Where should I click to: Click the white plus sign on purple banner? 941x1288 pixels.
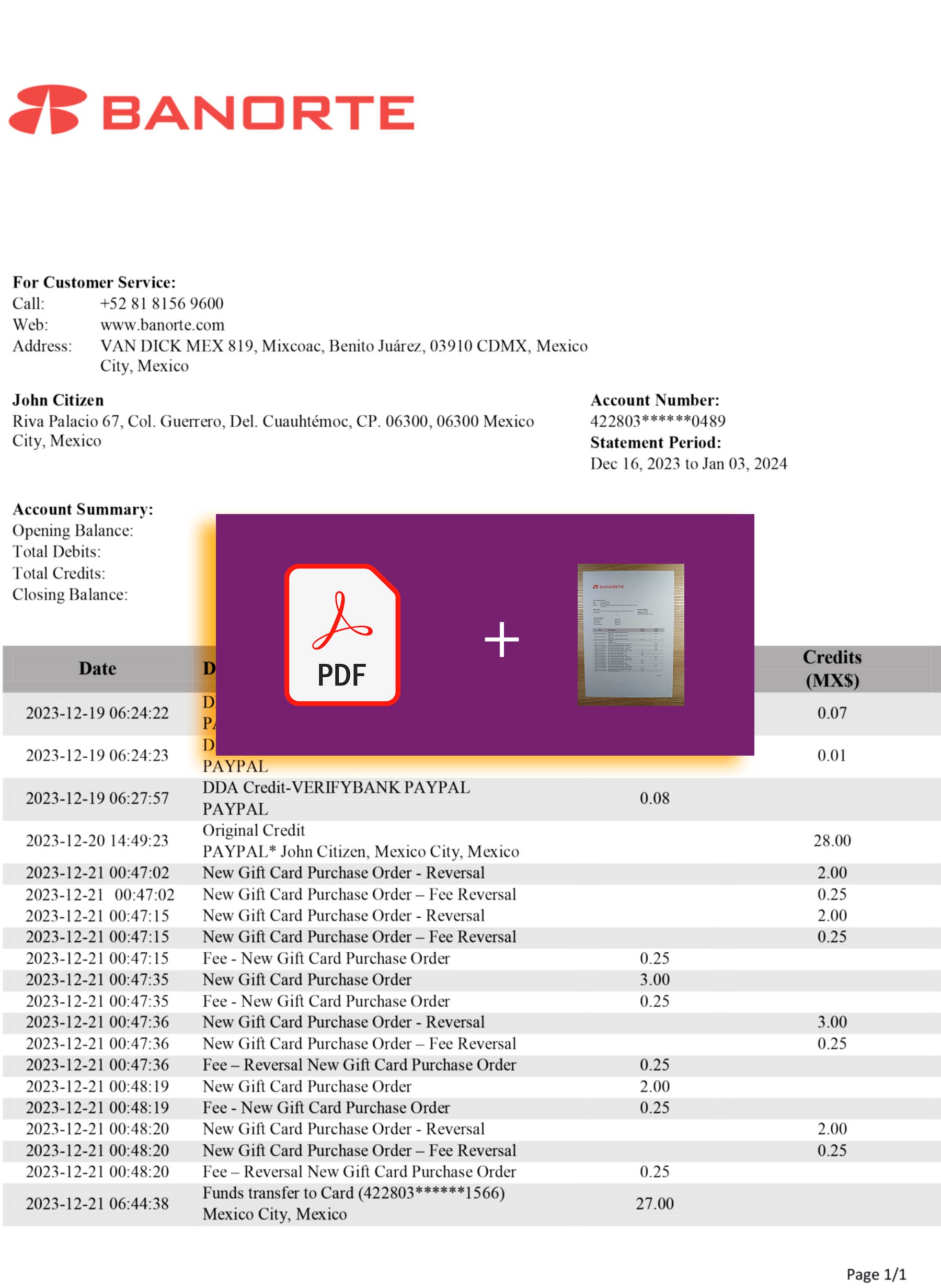[x=501, y=639]
